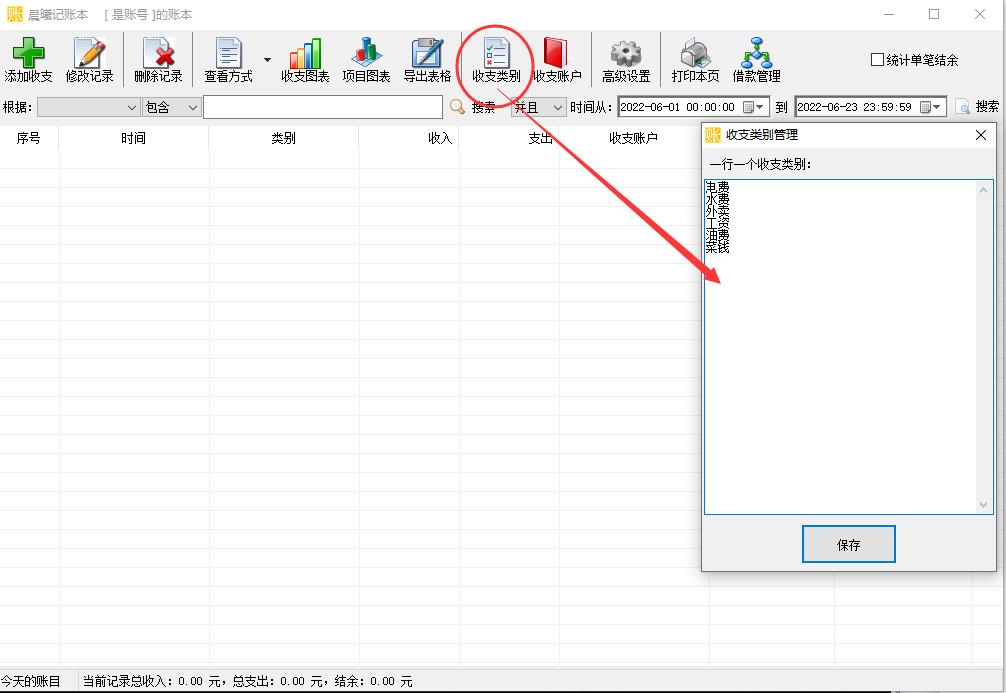Toggle 统计单笔结余 checkbox

point(877,60)
